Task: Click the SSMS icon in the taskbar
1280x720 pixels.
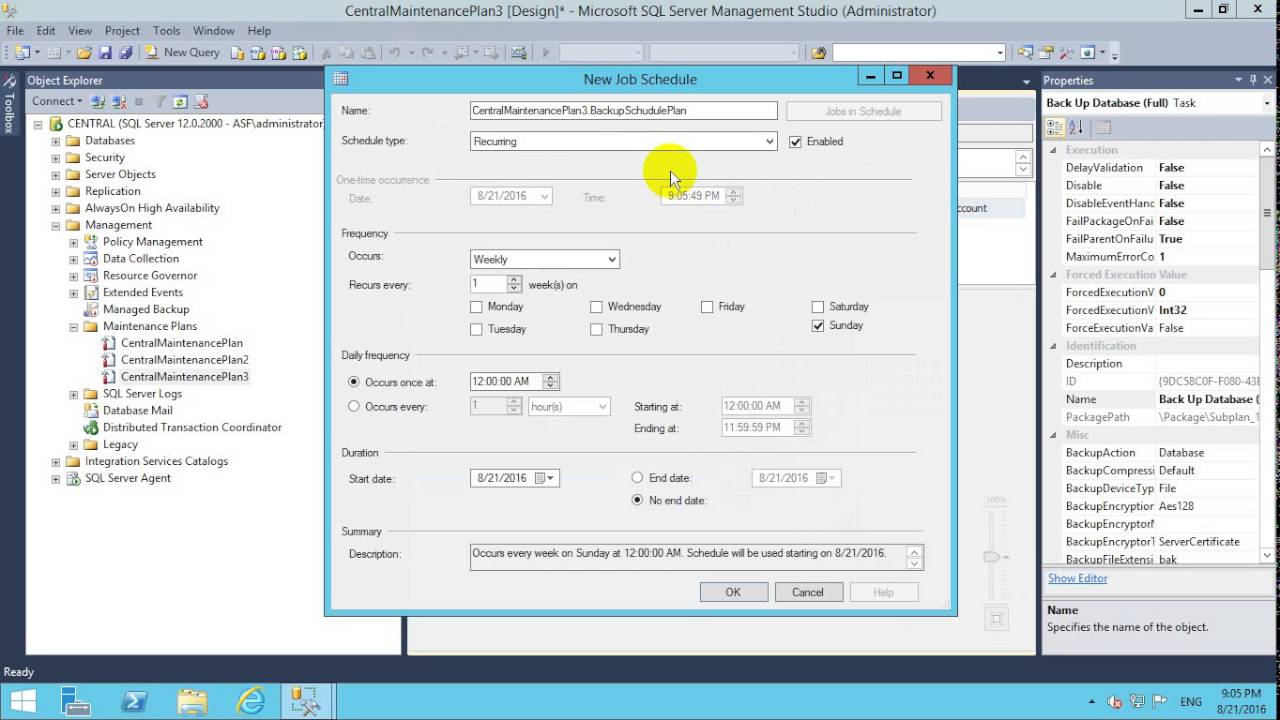Action: (304, 700)
